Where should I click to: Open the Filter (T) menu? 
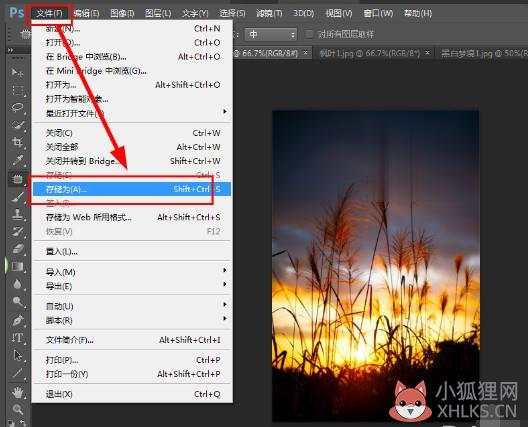(269, 13)
